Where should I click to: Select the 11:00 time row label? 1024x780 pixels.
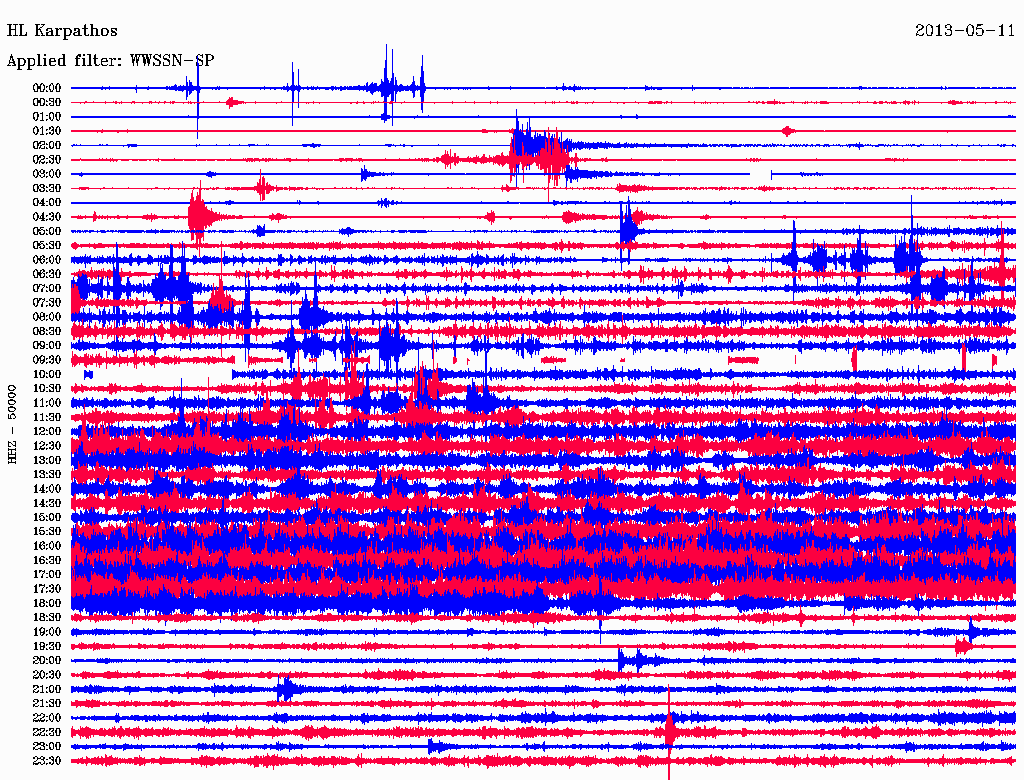click(47, 403)
